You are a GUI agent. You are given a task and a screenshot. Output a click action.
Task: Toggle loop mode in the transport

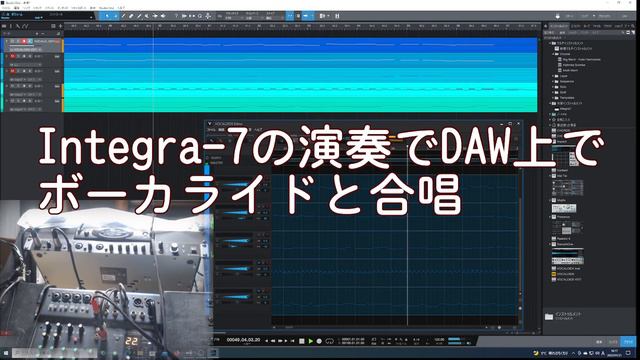coord(329,341)
